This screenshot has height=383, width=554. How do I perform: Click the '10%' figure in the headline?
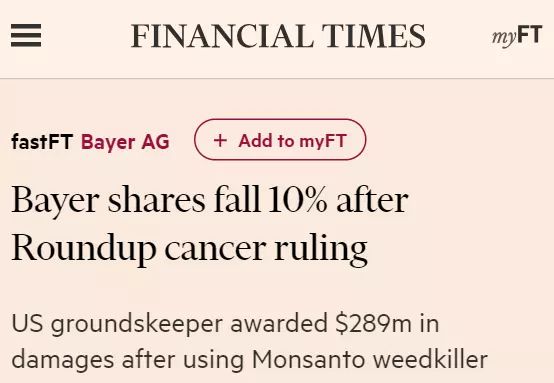(x=297, y=200)
